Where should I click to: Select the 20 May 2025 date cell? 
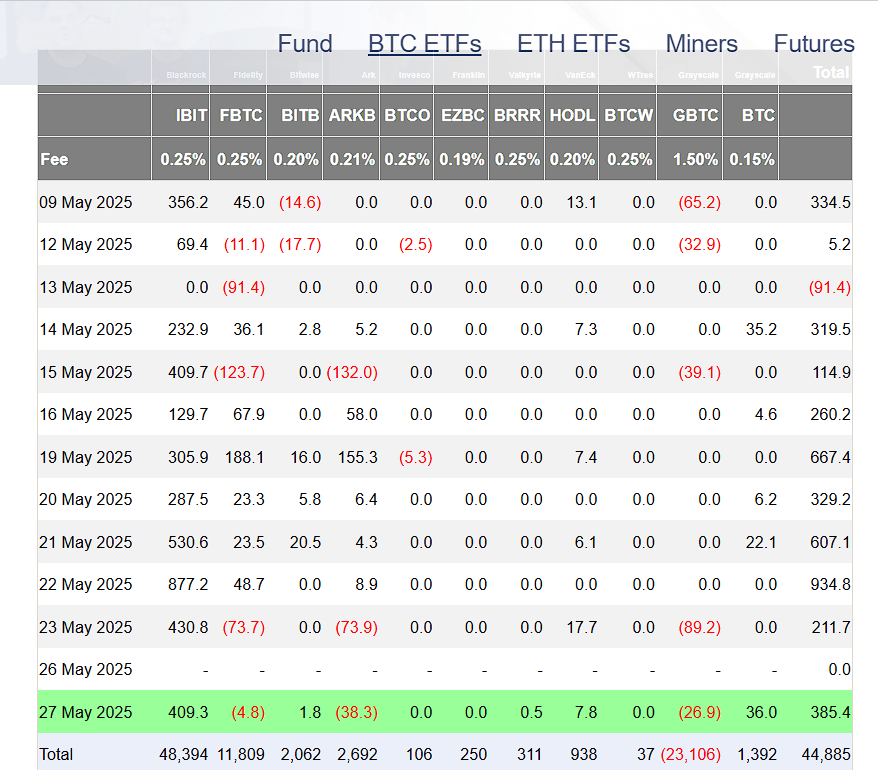[x=86, y=500]
